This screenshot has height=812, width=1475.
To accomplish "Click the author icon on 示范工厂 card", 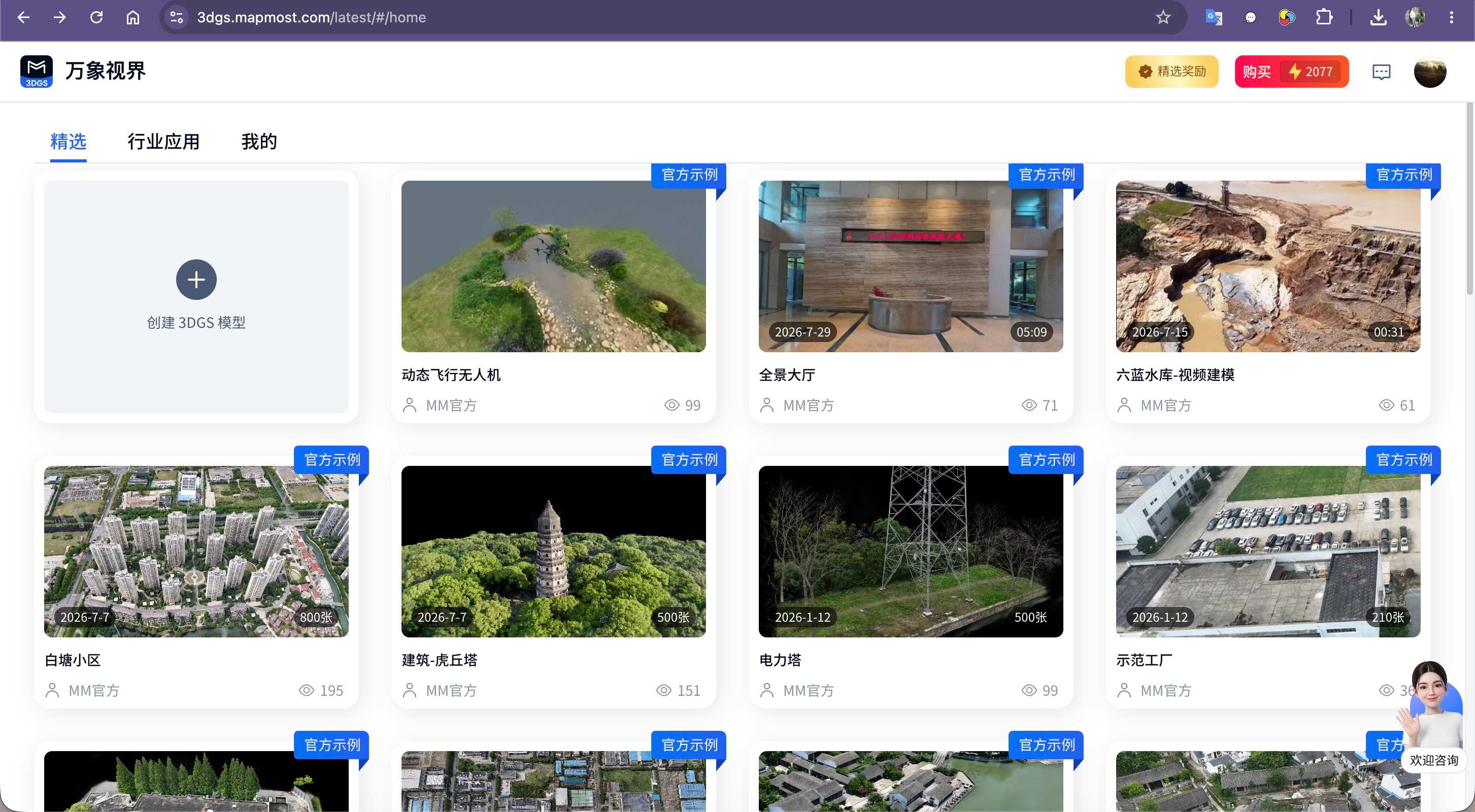I will click(1124, 691).
